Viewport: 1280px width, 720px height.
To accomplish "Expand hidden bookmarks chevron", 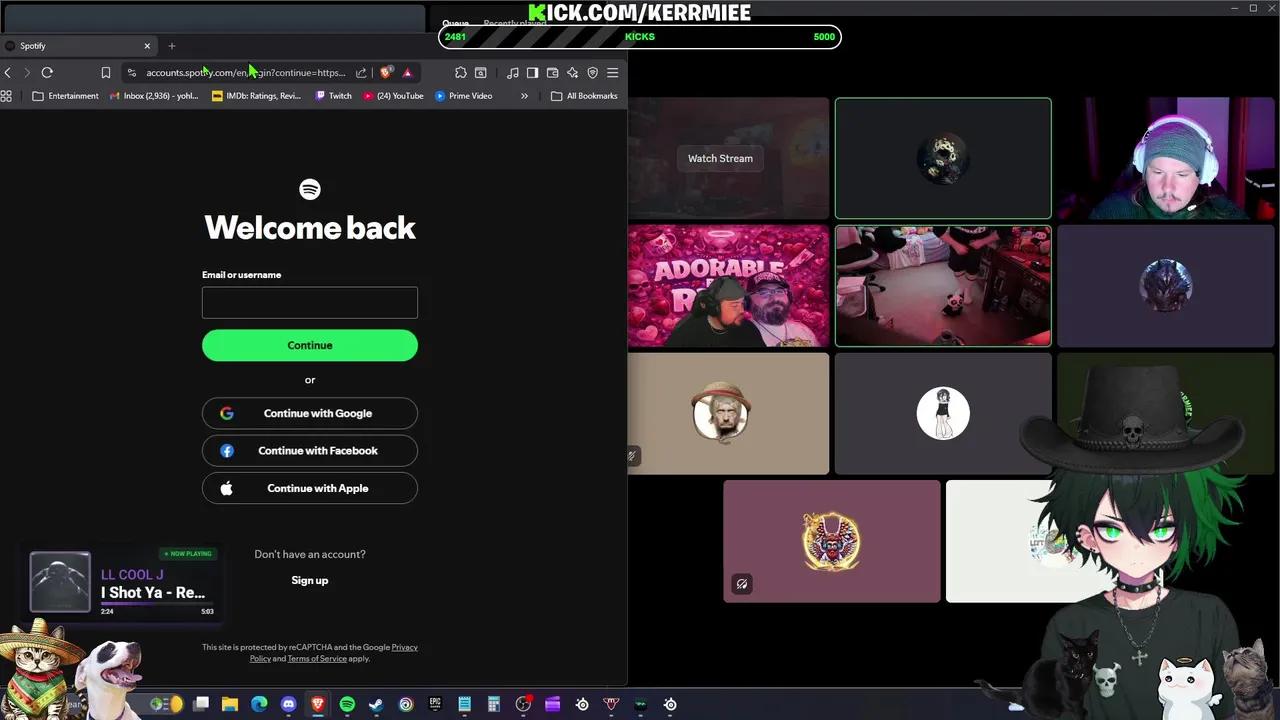I will (524, 96).
